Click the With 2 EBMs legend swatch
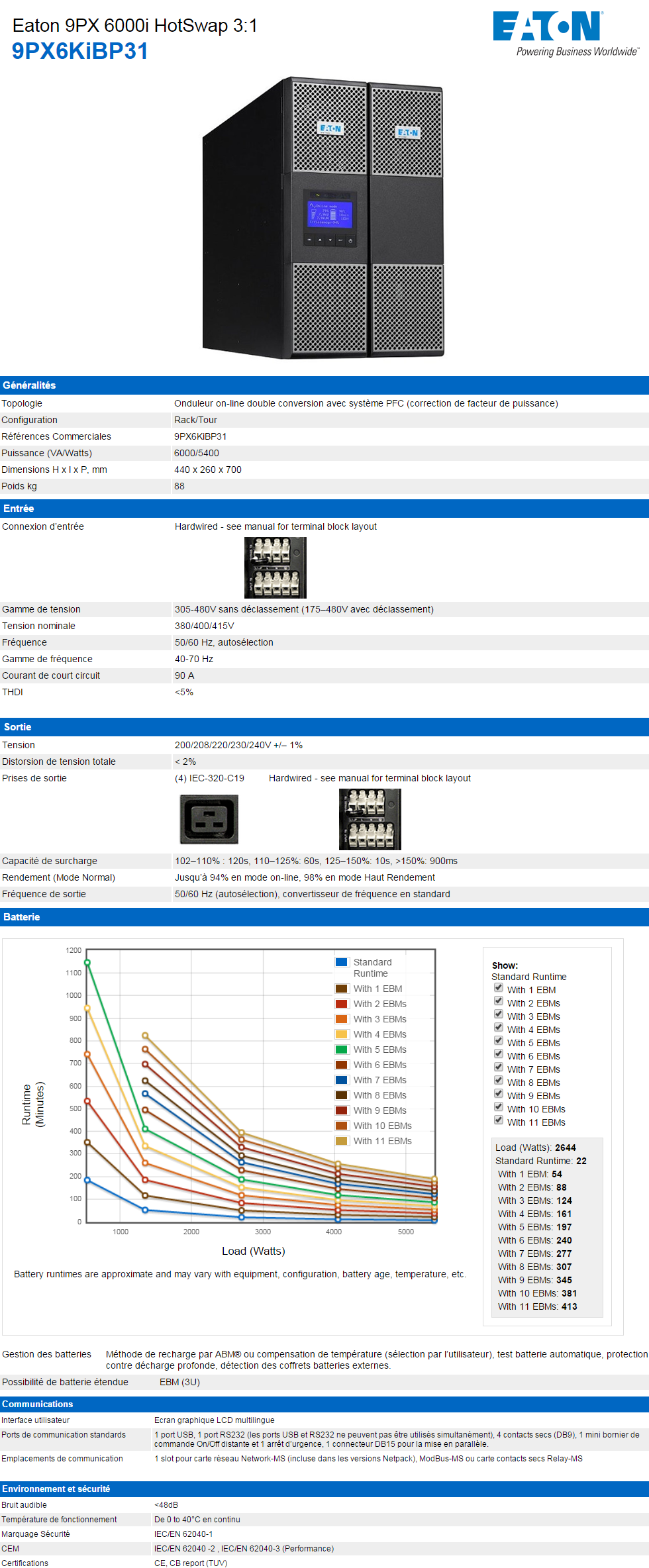The height and width of the screenshot is (1568, 649). [x=342, y=1004]
